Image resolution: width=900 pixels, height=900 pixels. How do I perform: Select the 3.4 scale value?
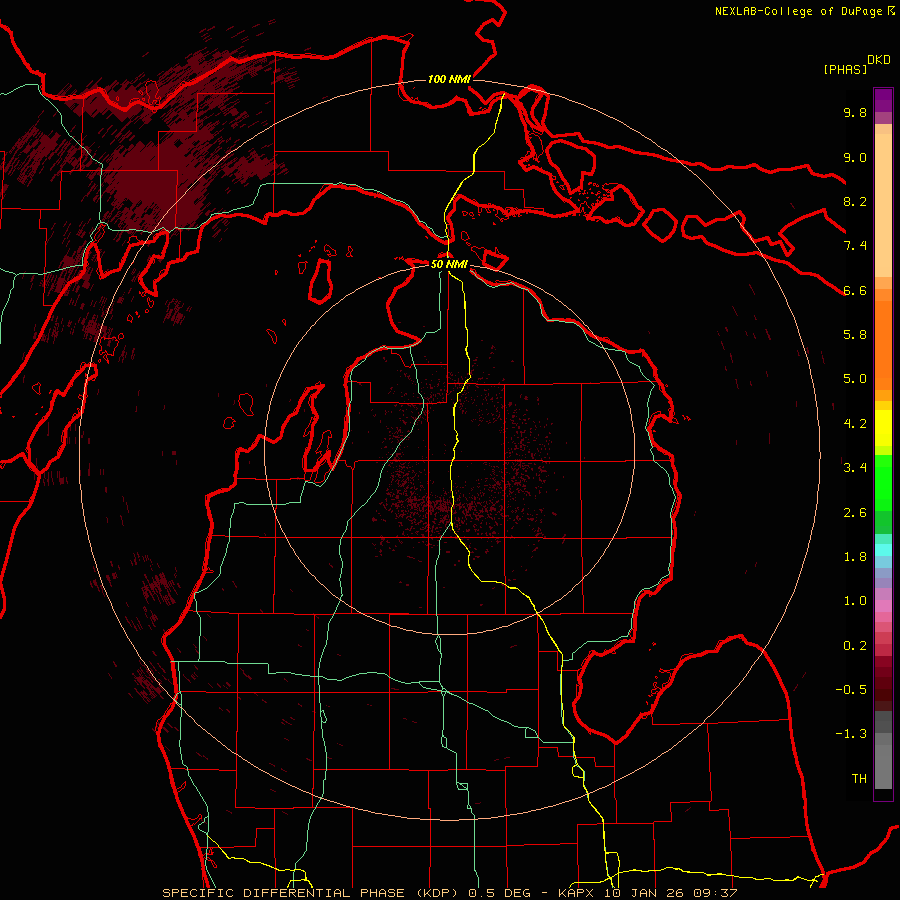[855, 467]
